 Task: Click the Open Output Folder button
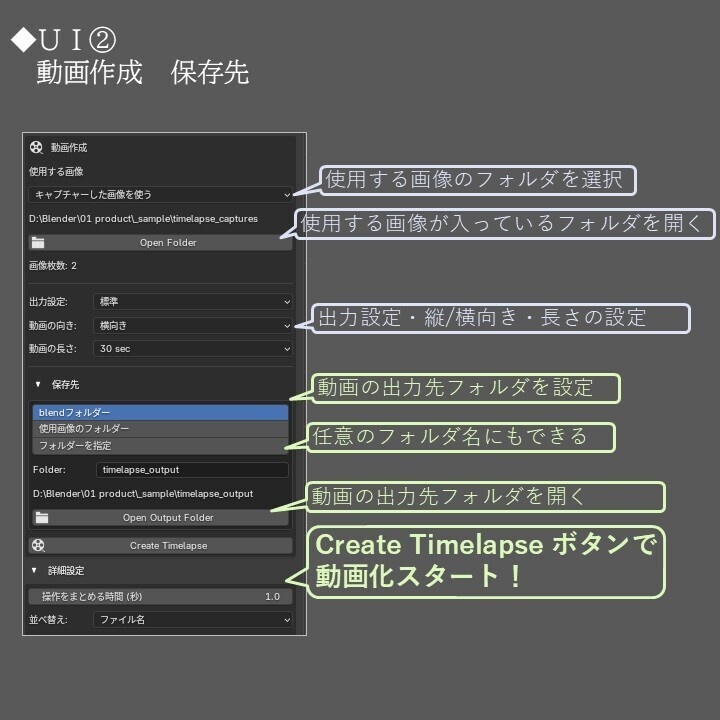(x=160, y=518)
